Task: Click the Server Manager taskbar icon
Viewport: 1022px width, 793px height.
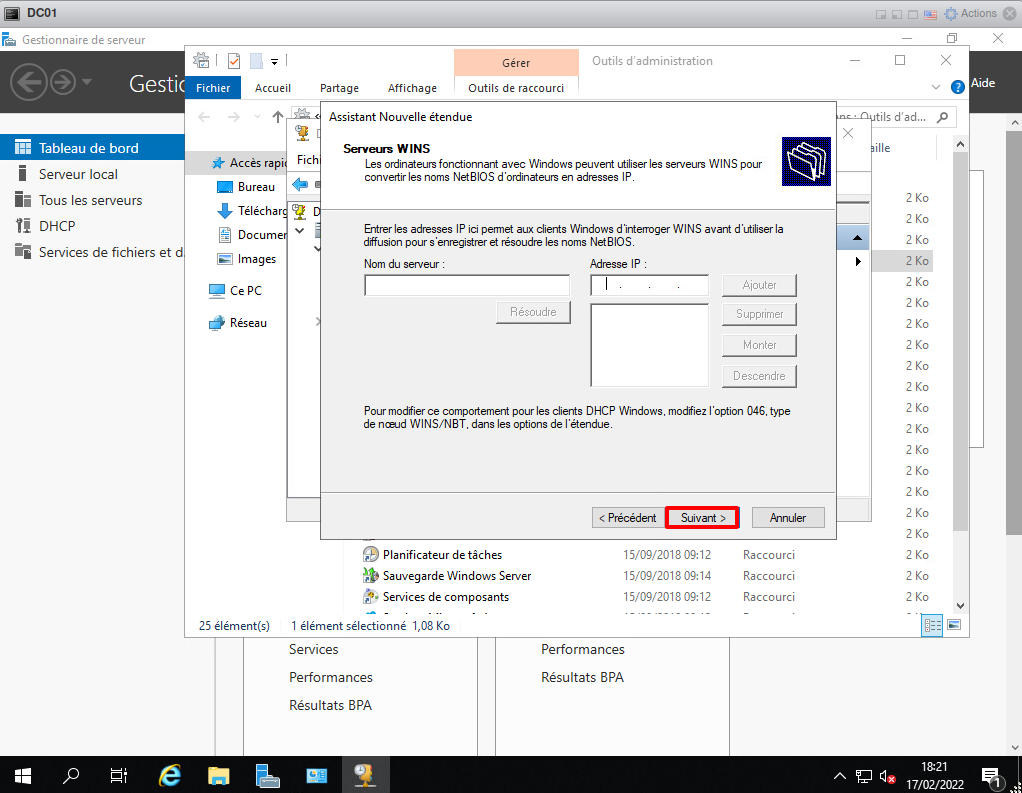Action: [267, 775]
